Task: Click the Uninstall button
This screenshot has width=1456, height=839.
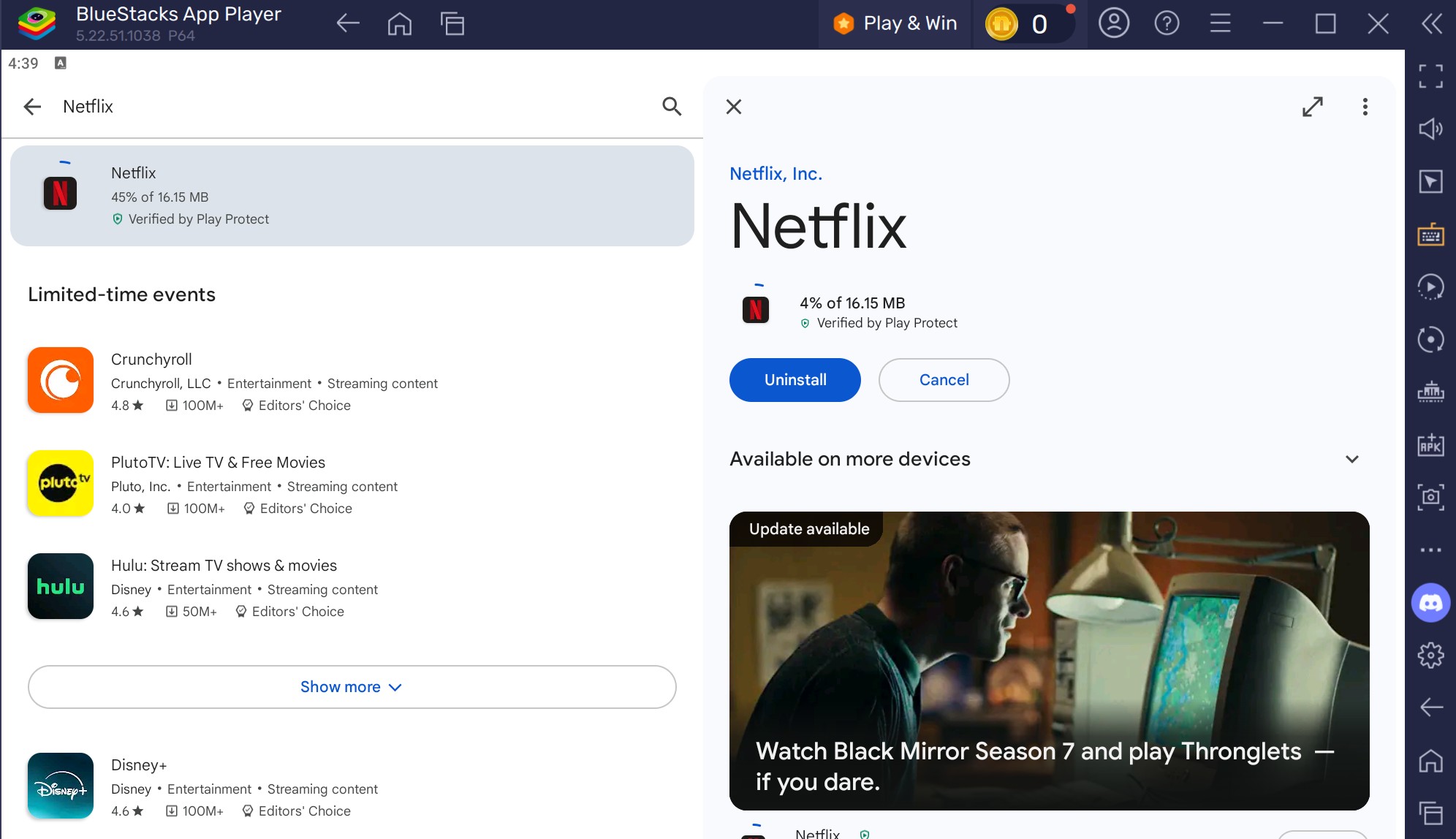Action: click(795, 380)
